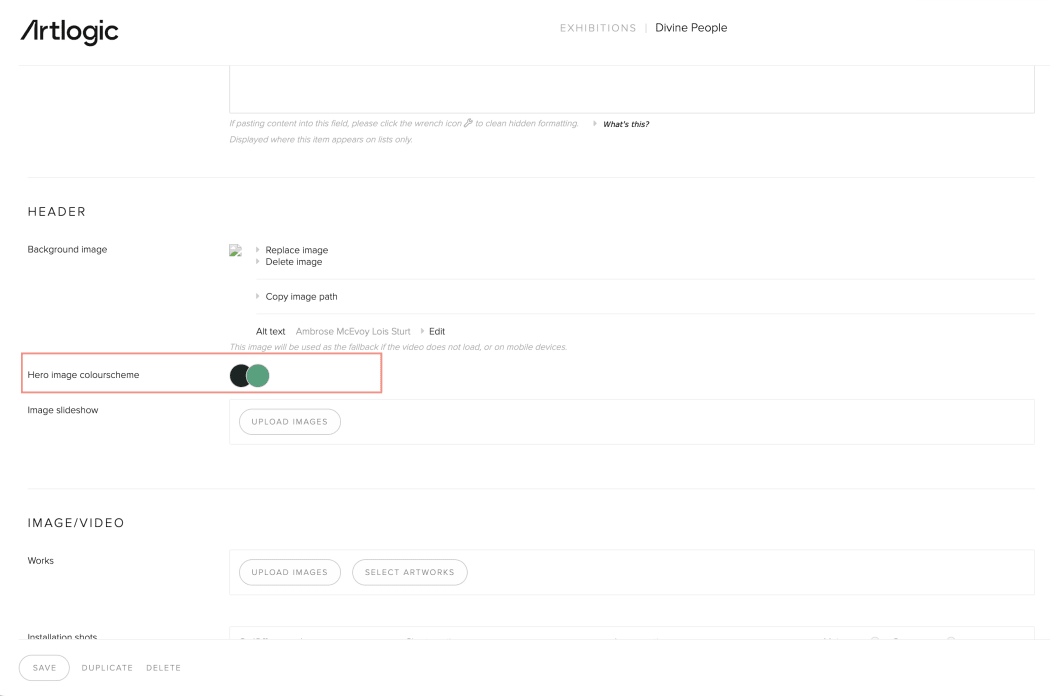Click the disclosure arrow beside Delete image
The width and height of the screenshot is (1050, 696).
pos(258,261)
